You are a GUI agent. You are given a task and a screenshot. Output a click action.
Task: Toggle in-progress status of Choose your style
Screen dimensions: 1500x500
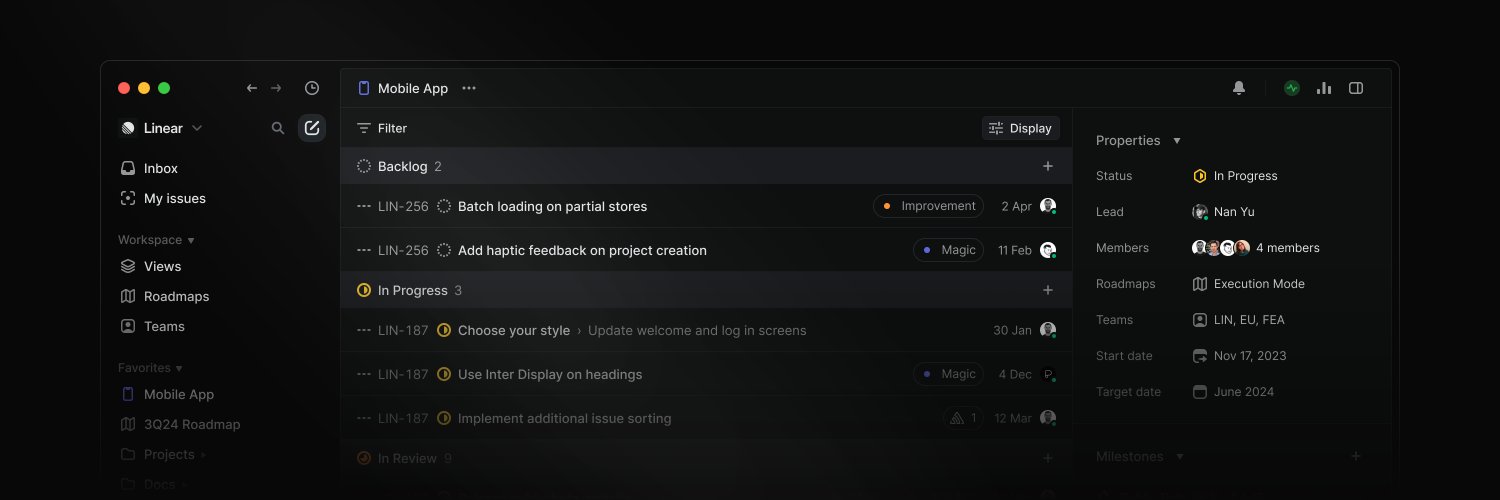(444, 330)
